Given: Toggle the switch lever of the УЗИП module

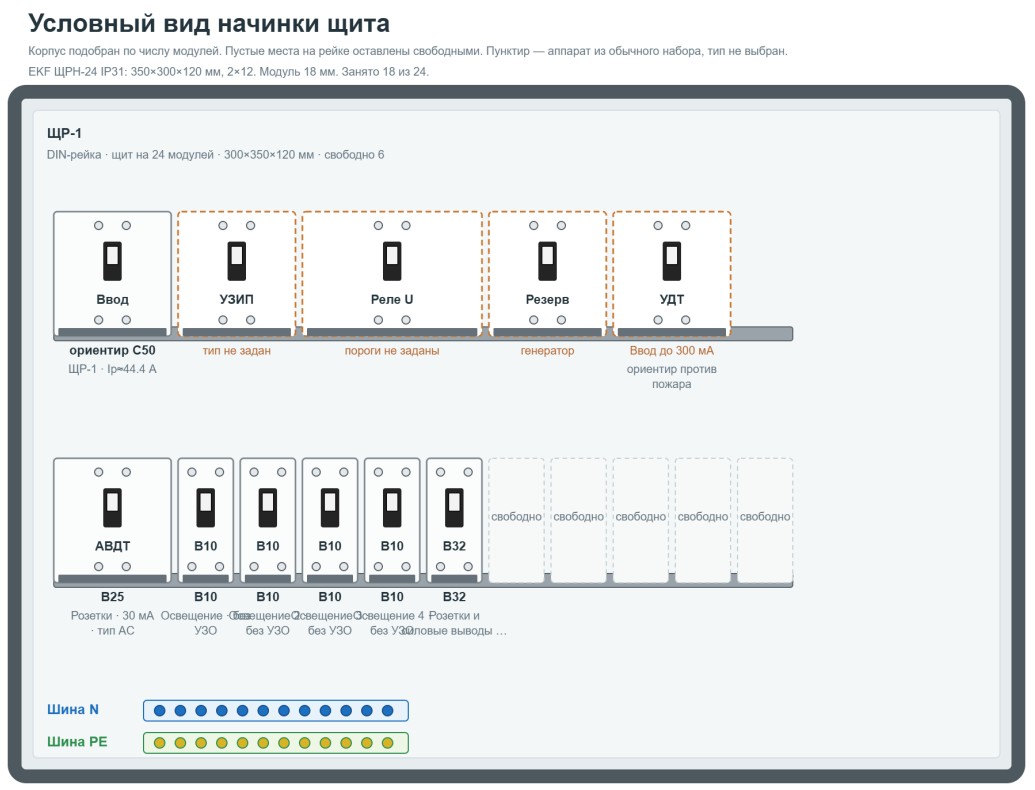Looking at the screenshot, I should [x=236, y=261].
